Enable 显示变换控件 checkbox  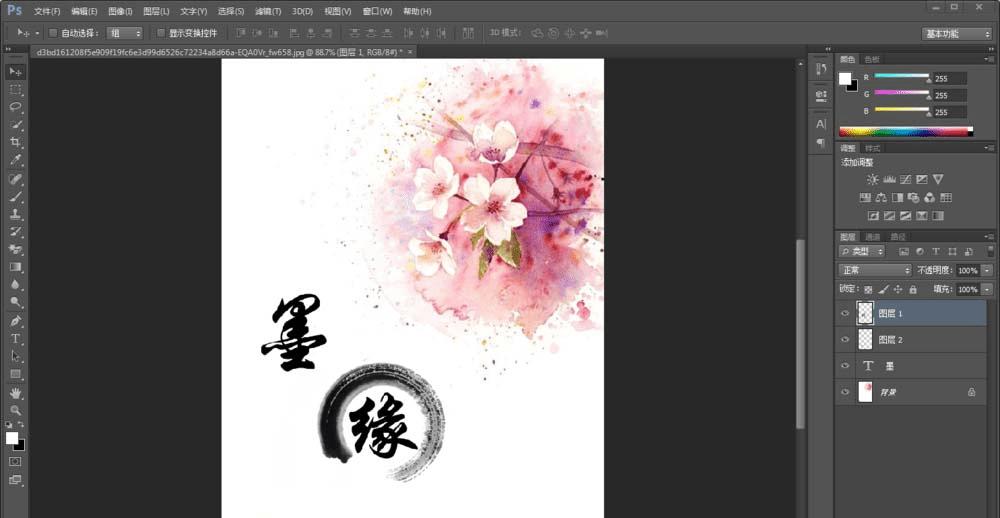[x=161, y=33]
